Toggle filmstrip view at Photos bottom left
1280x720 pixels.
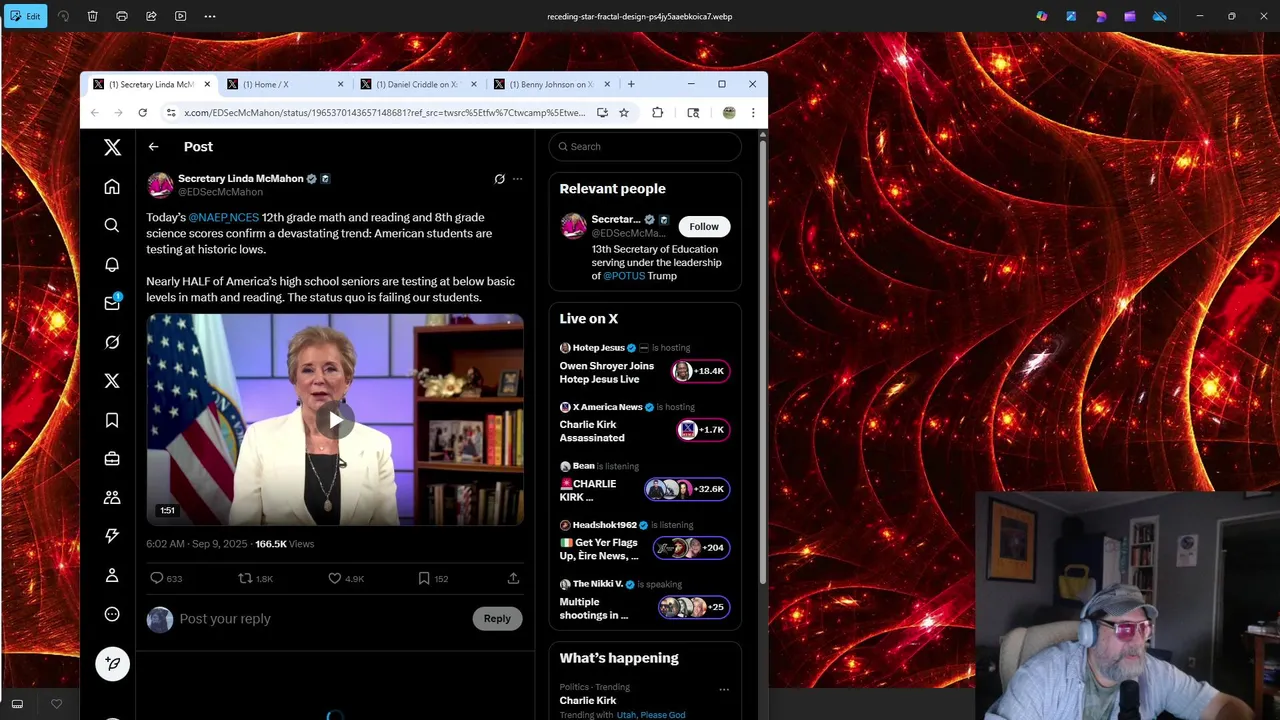pos(17,704)
